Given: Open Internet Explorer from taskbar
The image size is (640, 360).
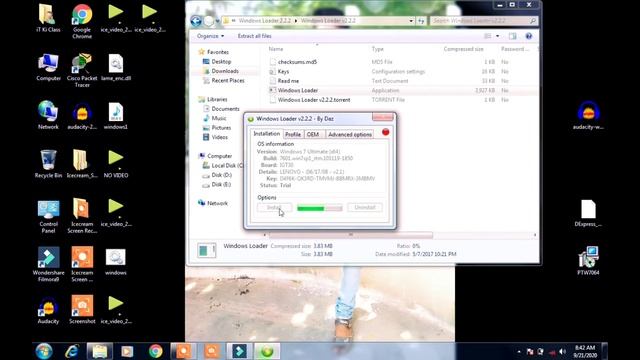Looking at the screenshot, I should click(x=71, y=351).
